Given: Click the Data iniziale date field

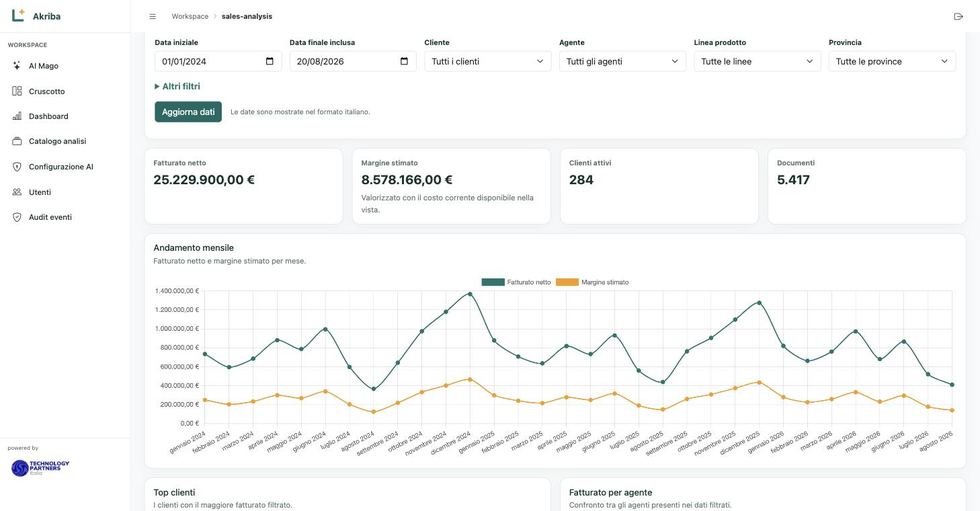Looking at the screenshot, I should (218, 61).
